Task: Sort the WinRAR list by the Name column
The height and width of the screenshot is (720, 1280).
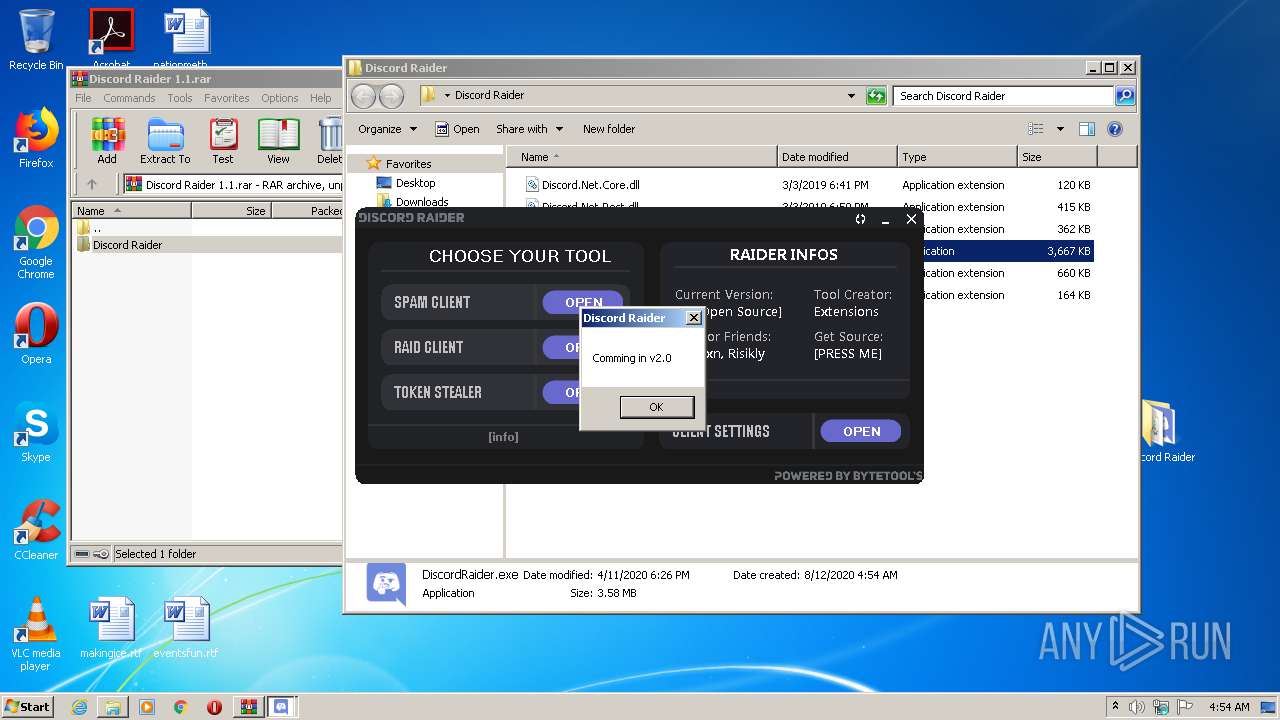Action: pyautogui.click(x=131, y=211)
